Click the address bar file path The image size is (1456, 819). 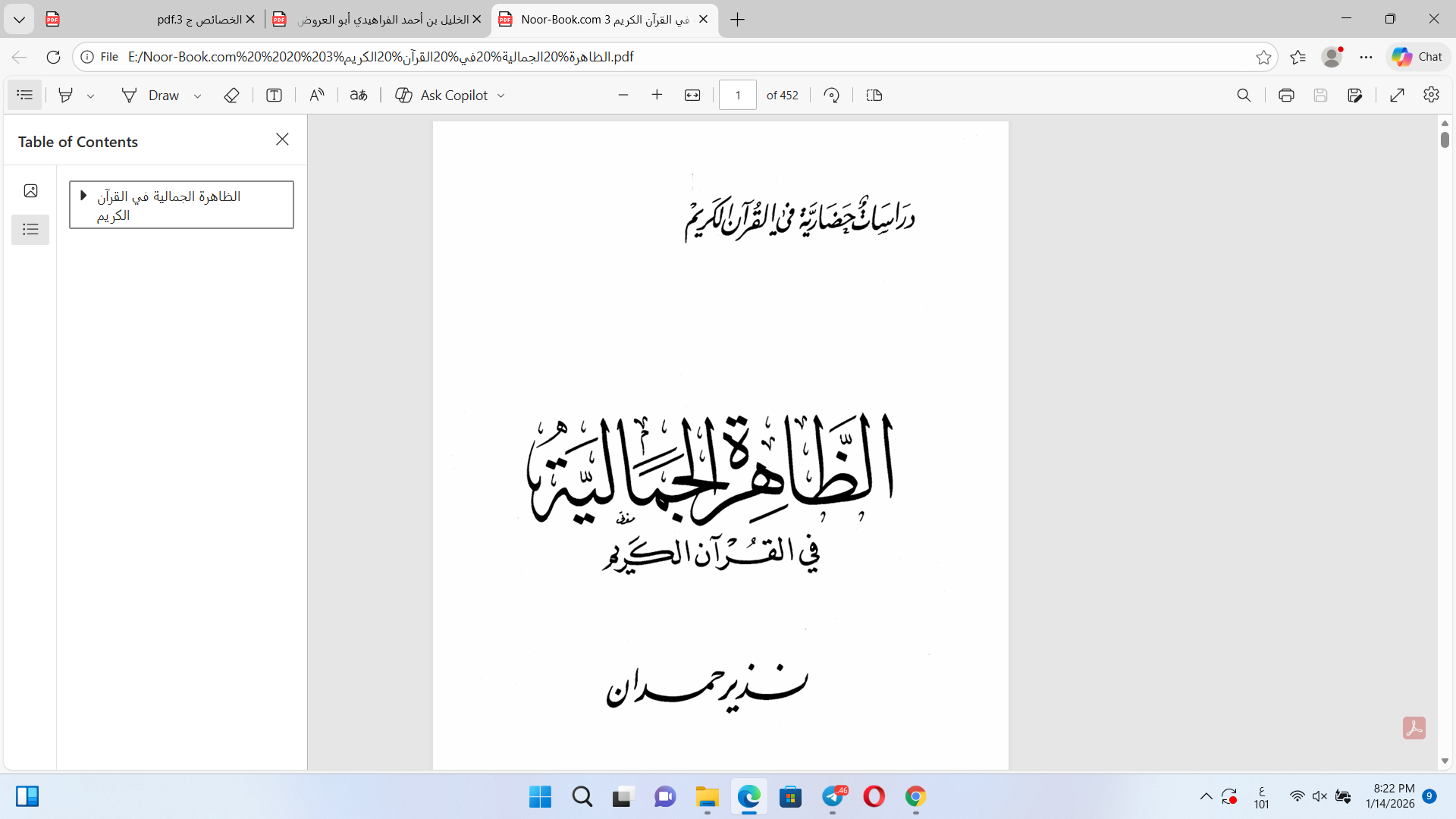(381, 57)
